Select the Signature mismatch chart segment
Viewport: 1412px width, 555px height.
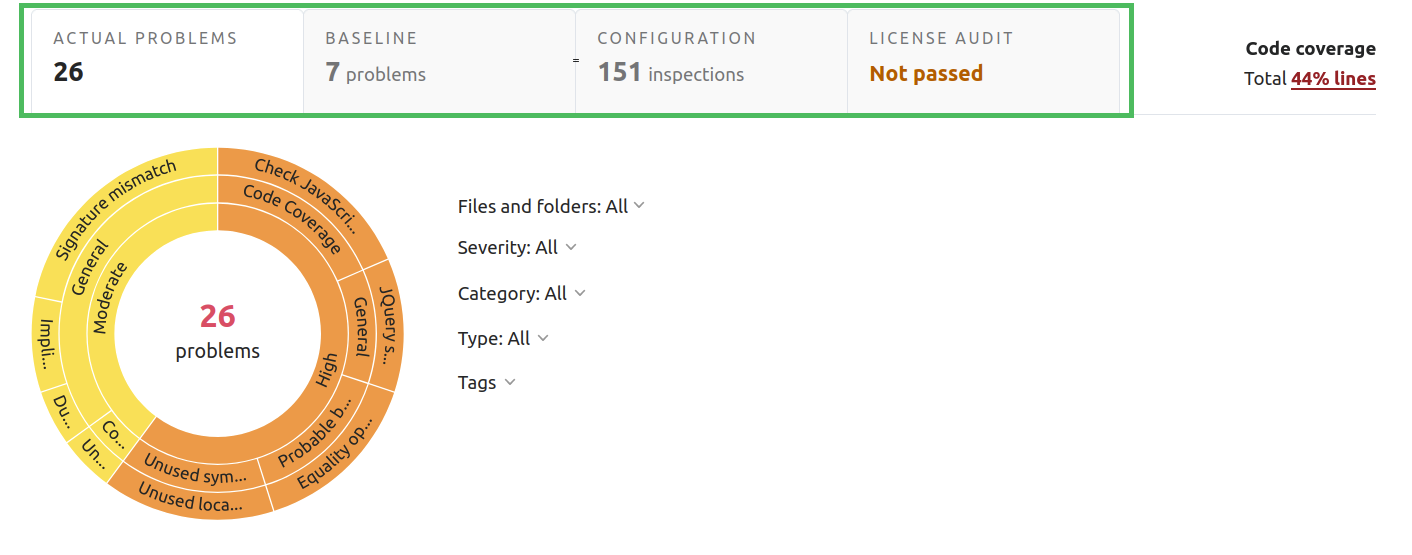pyautogui.click(x=115, y=208)
